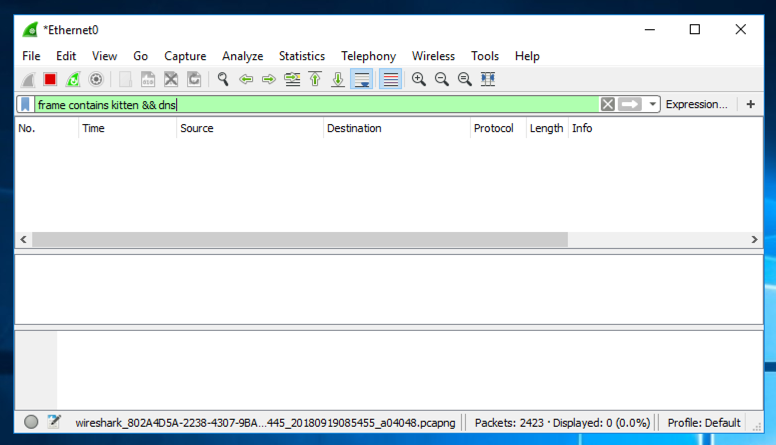The image size is (776, 445).
Task: Jump to the first packet
Action: point(315,79)
